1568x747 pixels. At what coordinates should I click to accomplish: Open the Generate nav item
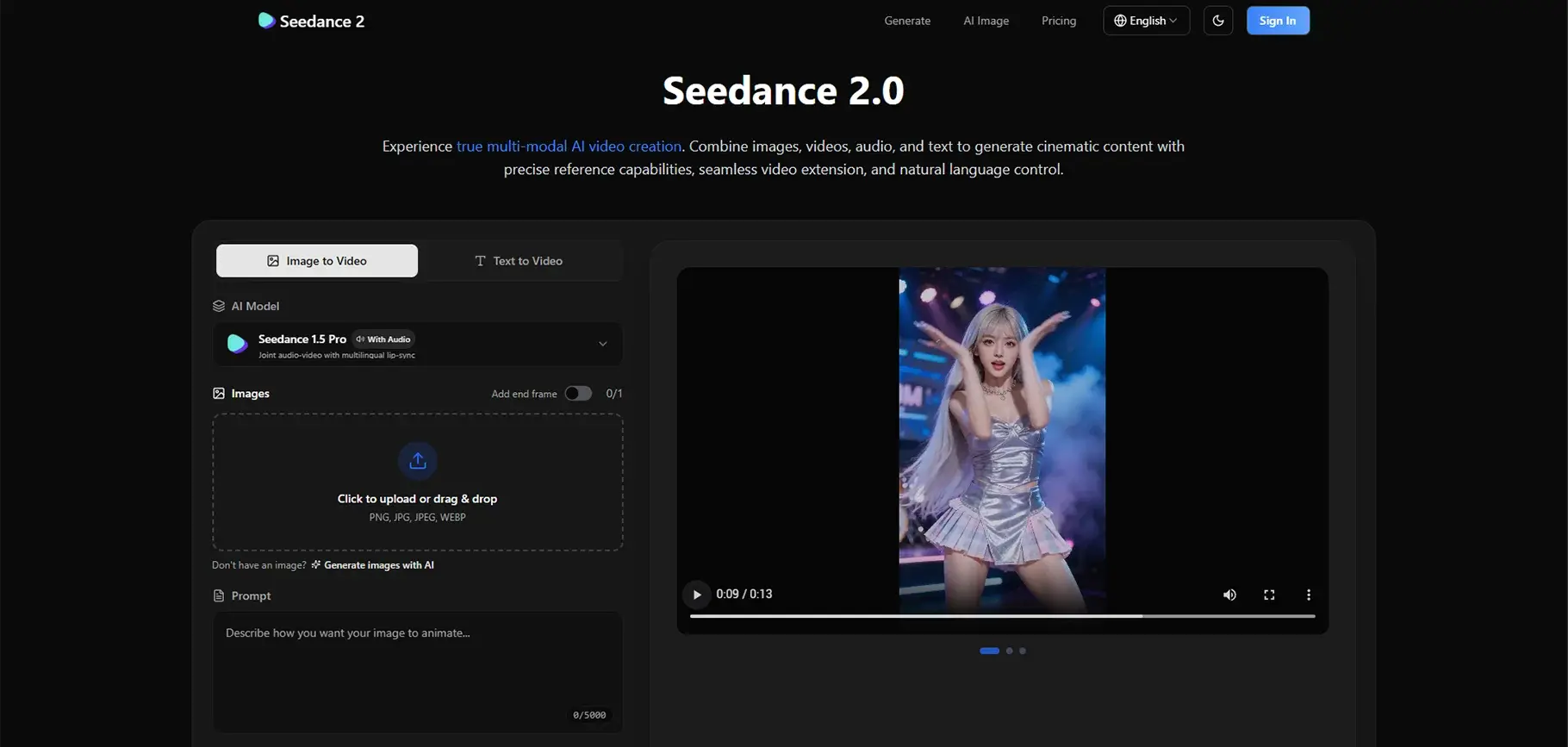click(x=907, y=21)
